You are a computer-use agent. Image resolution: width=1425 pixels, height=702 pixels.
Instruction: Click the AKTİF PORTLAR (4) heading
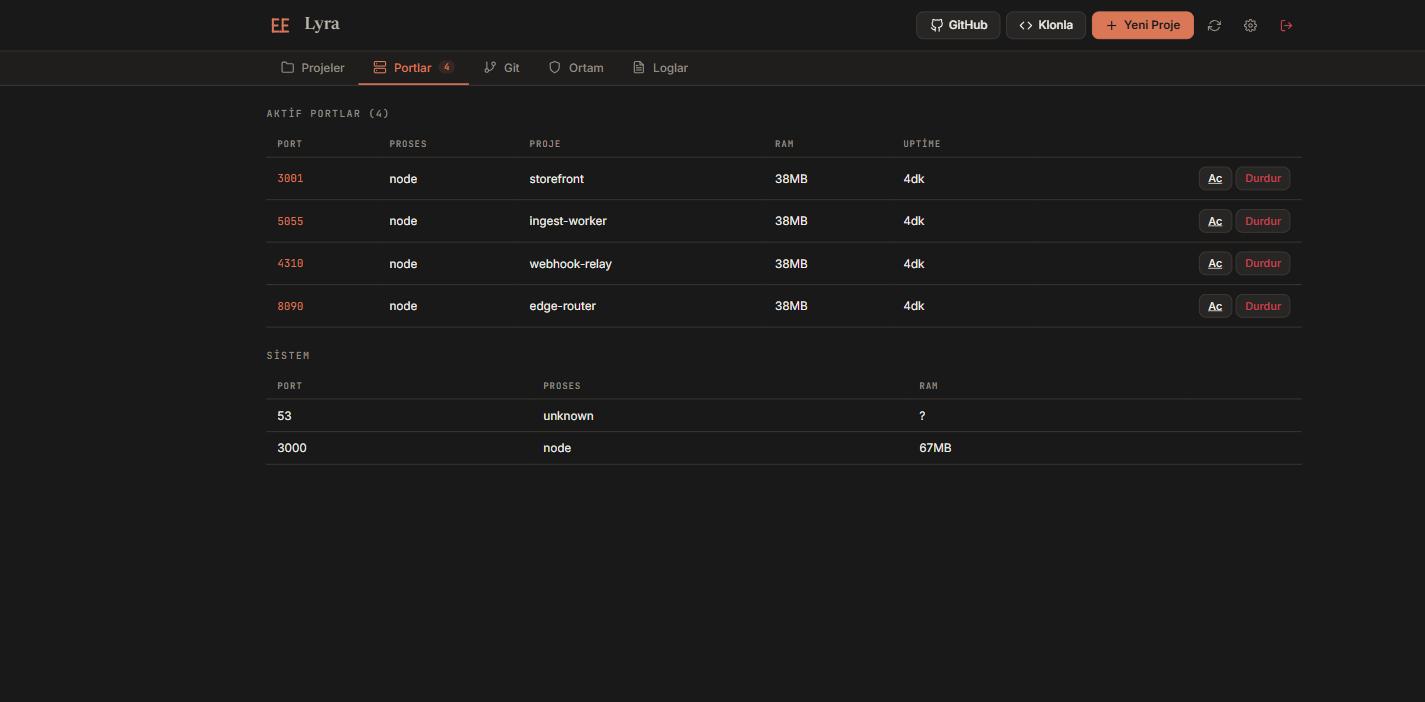pos(328,114)
